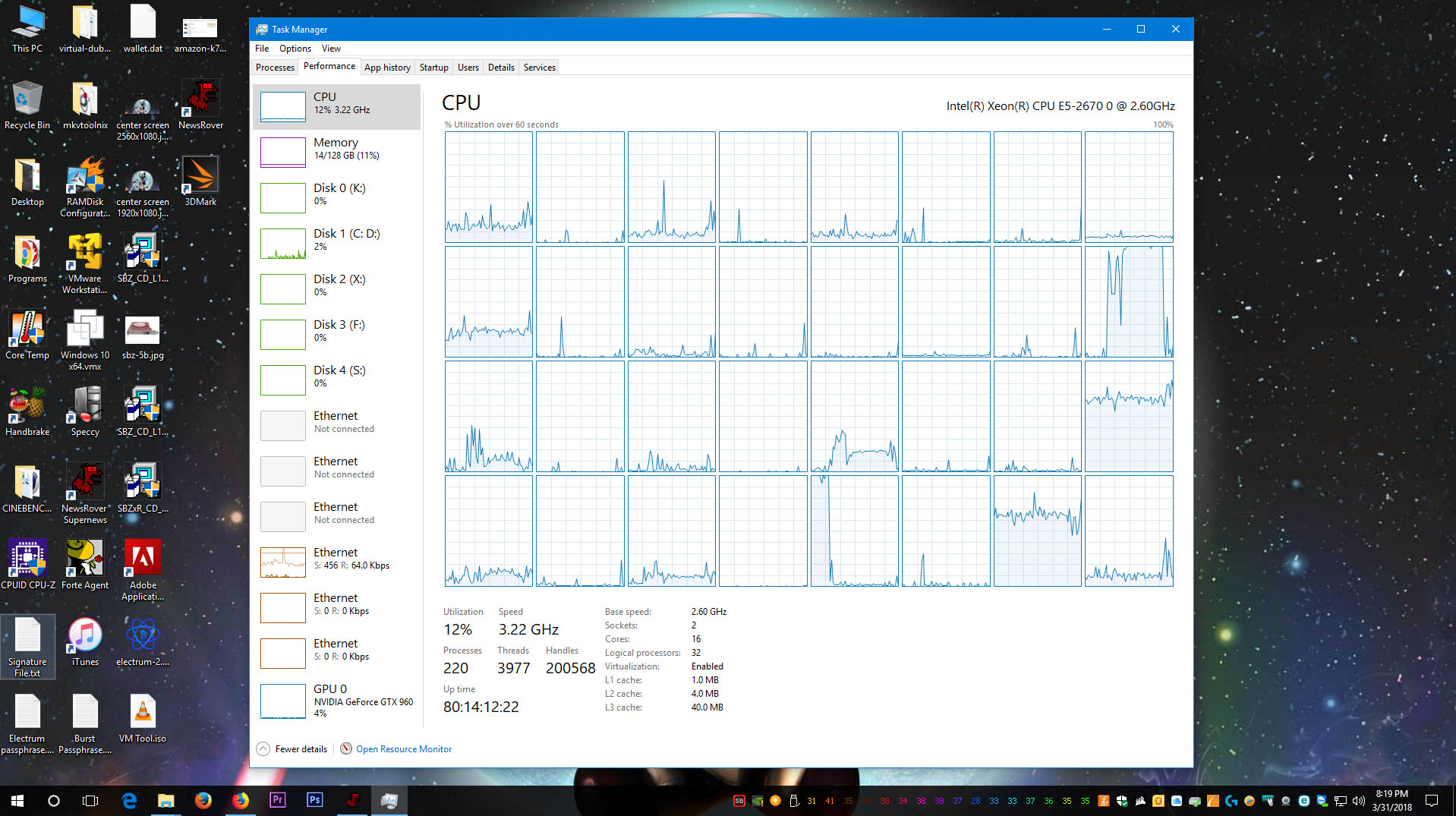Select the active Ethernet with 456 Kbps
The height and width of the screenshot is (816, 1456).
[x=337, y=562]
